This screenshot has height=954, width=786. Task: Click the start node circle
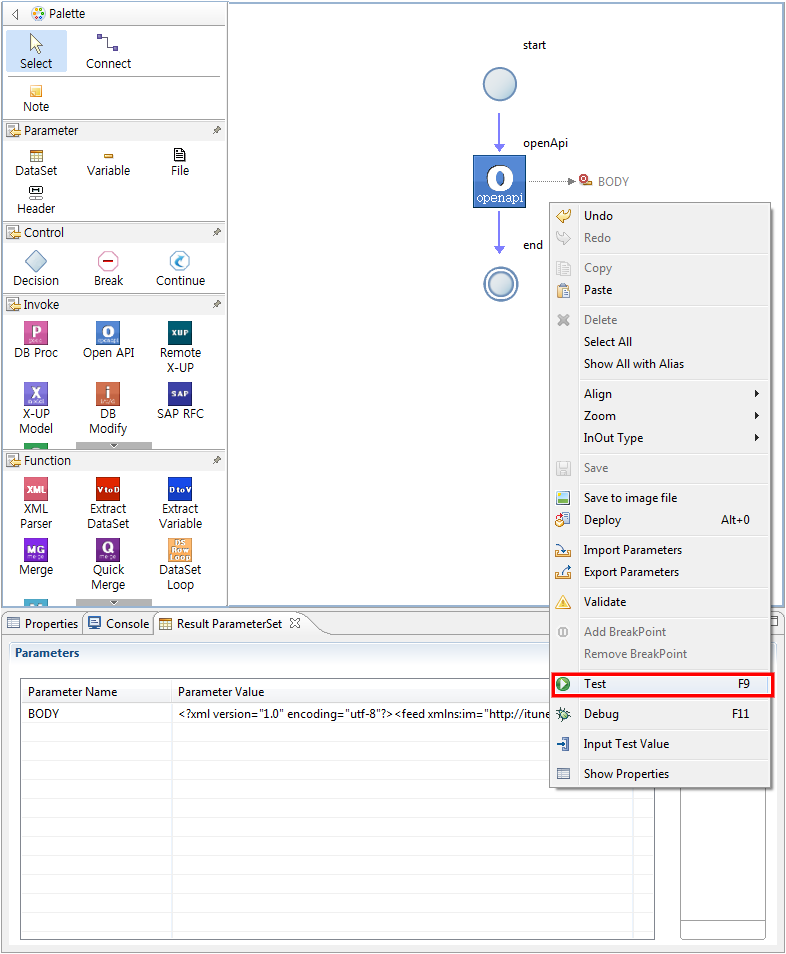pyautogui.click(x=499, y=84)
